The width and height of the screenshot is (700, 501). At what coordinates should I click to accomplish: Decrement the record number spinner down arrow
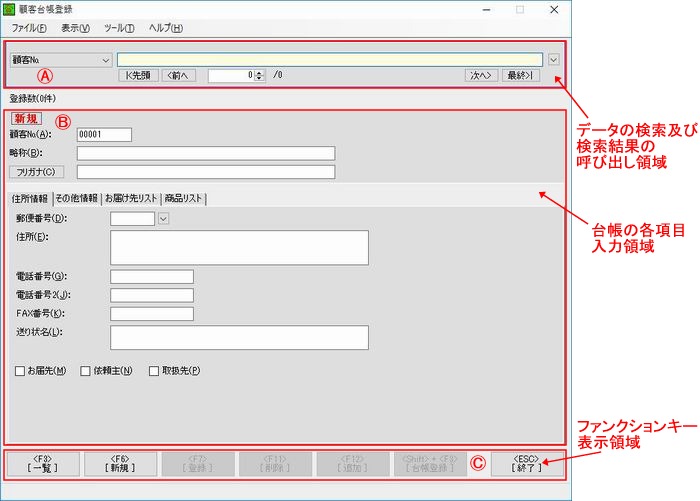[x=259, y=79]
